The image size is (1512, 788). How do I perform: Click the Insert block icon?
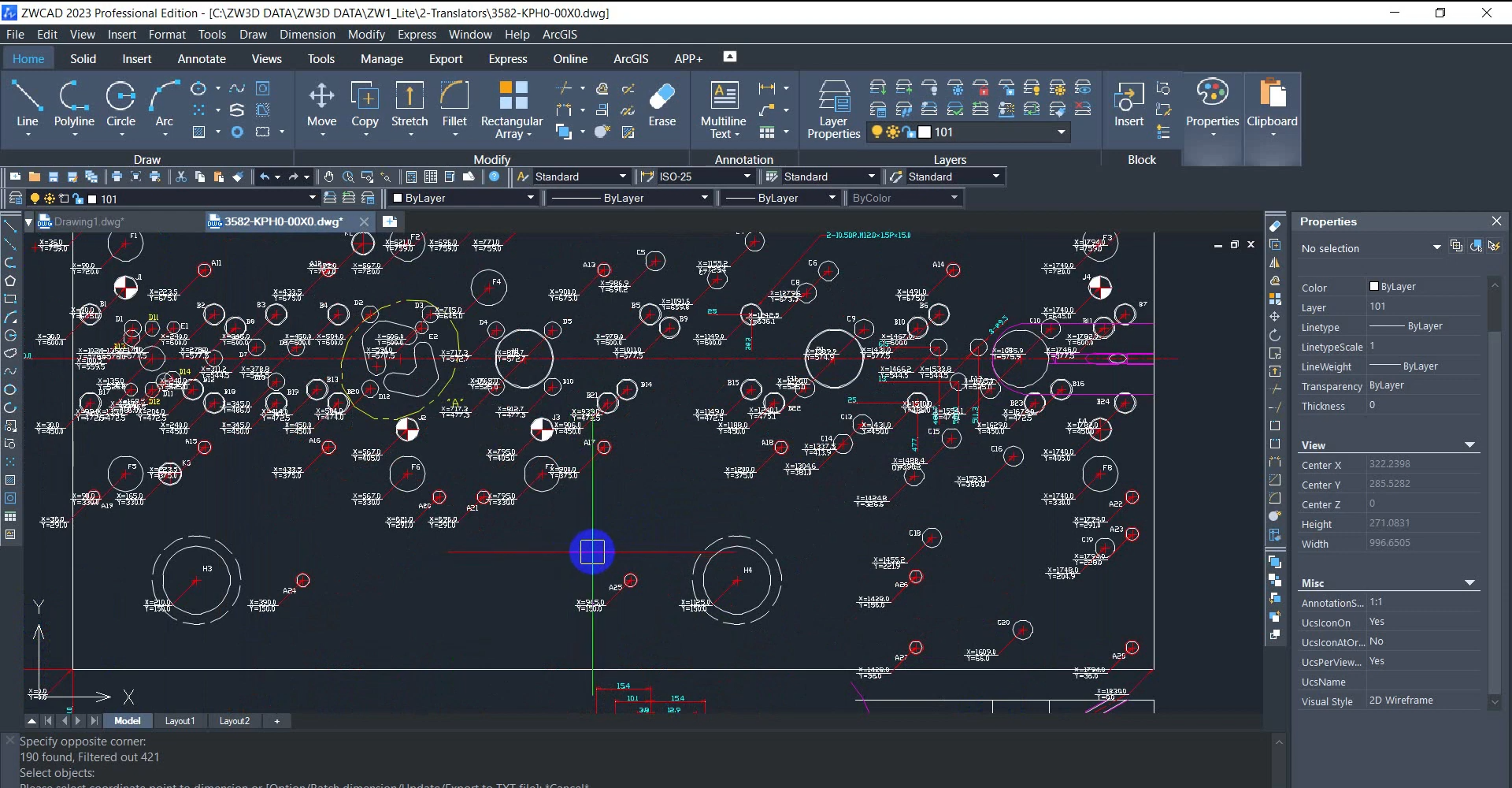[1128, 104]
